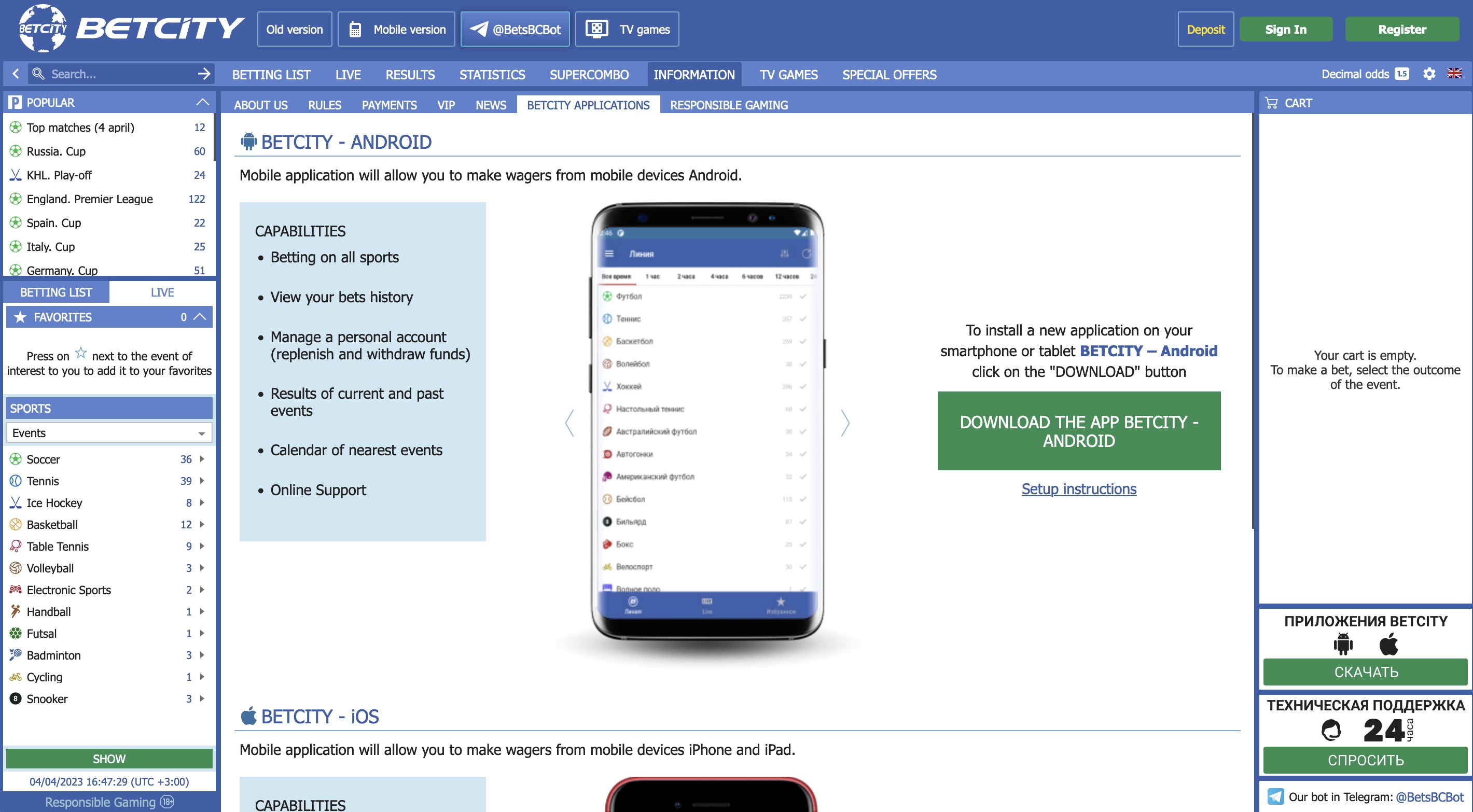Open the Setup instructions link

click(1078, 489)
